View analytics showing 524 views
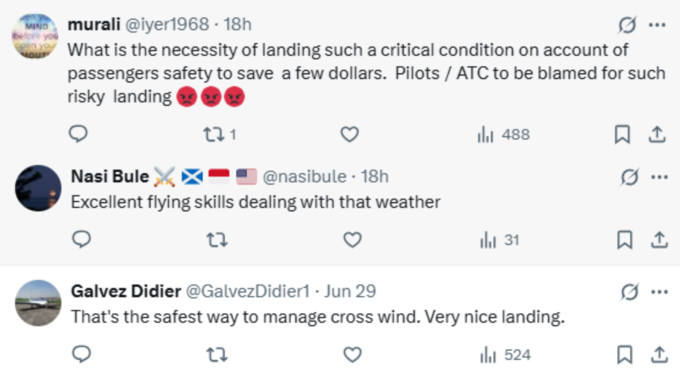The image size is (680, 383). (505, 355)
